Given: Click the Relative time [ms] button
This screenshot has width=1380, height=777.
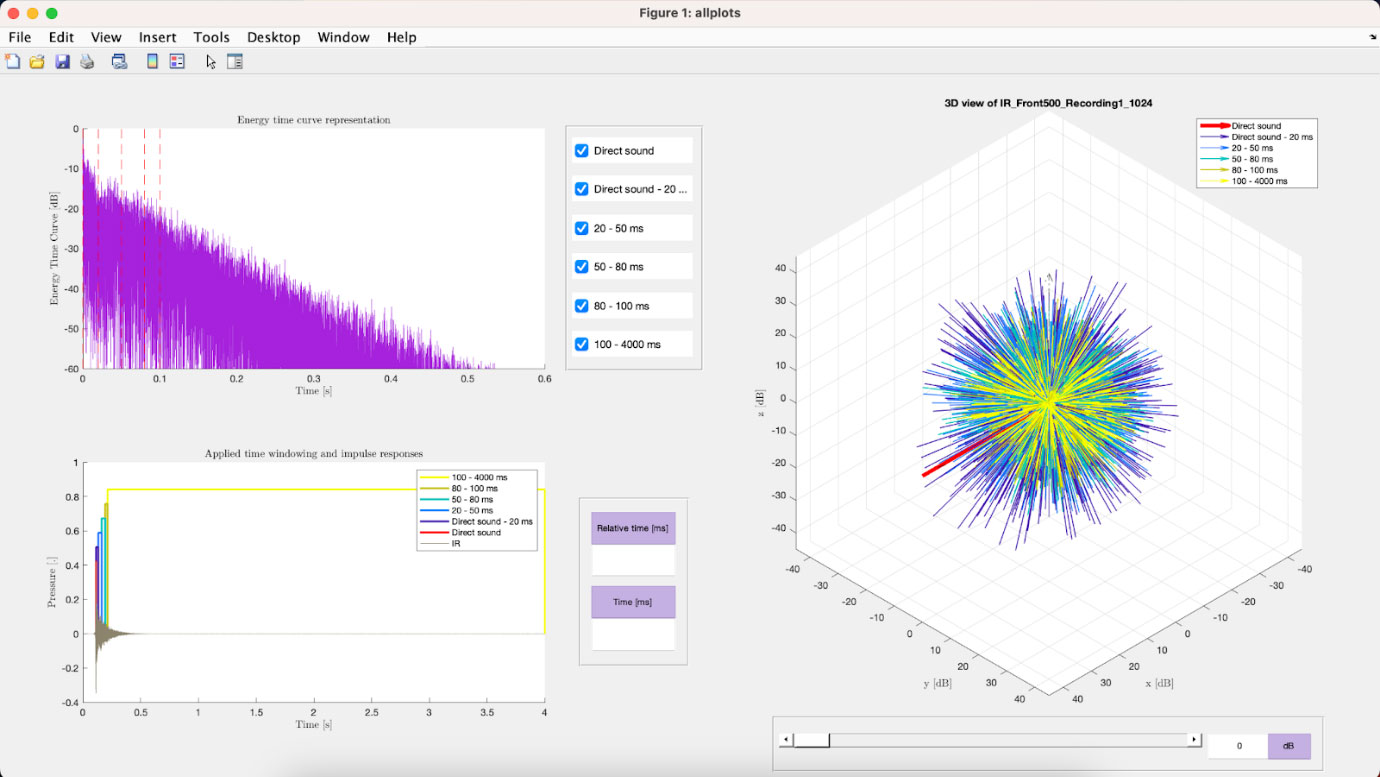Looking at the screenshot, I should pyautogui.click(x=633, y=528).
